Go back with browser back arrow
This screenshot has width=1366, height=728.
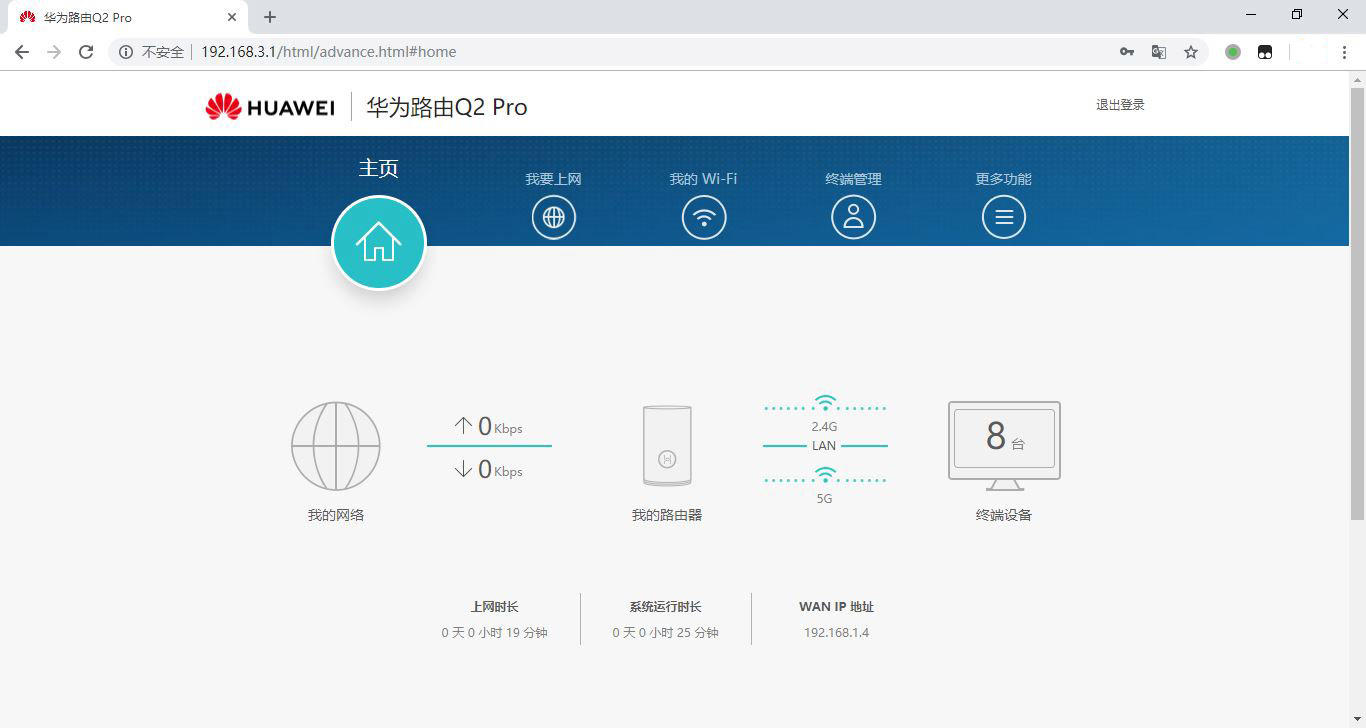22,52
